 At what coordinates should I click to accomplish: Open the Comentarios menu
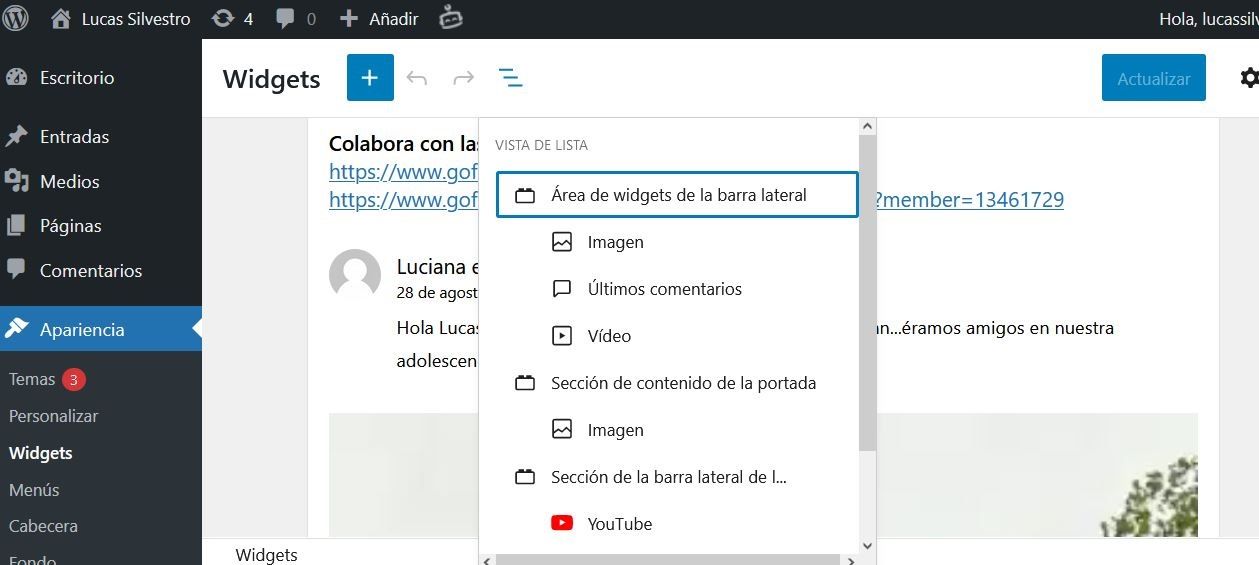click(101, 270)
